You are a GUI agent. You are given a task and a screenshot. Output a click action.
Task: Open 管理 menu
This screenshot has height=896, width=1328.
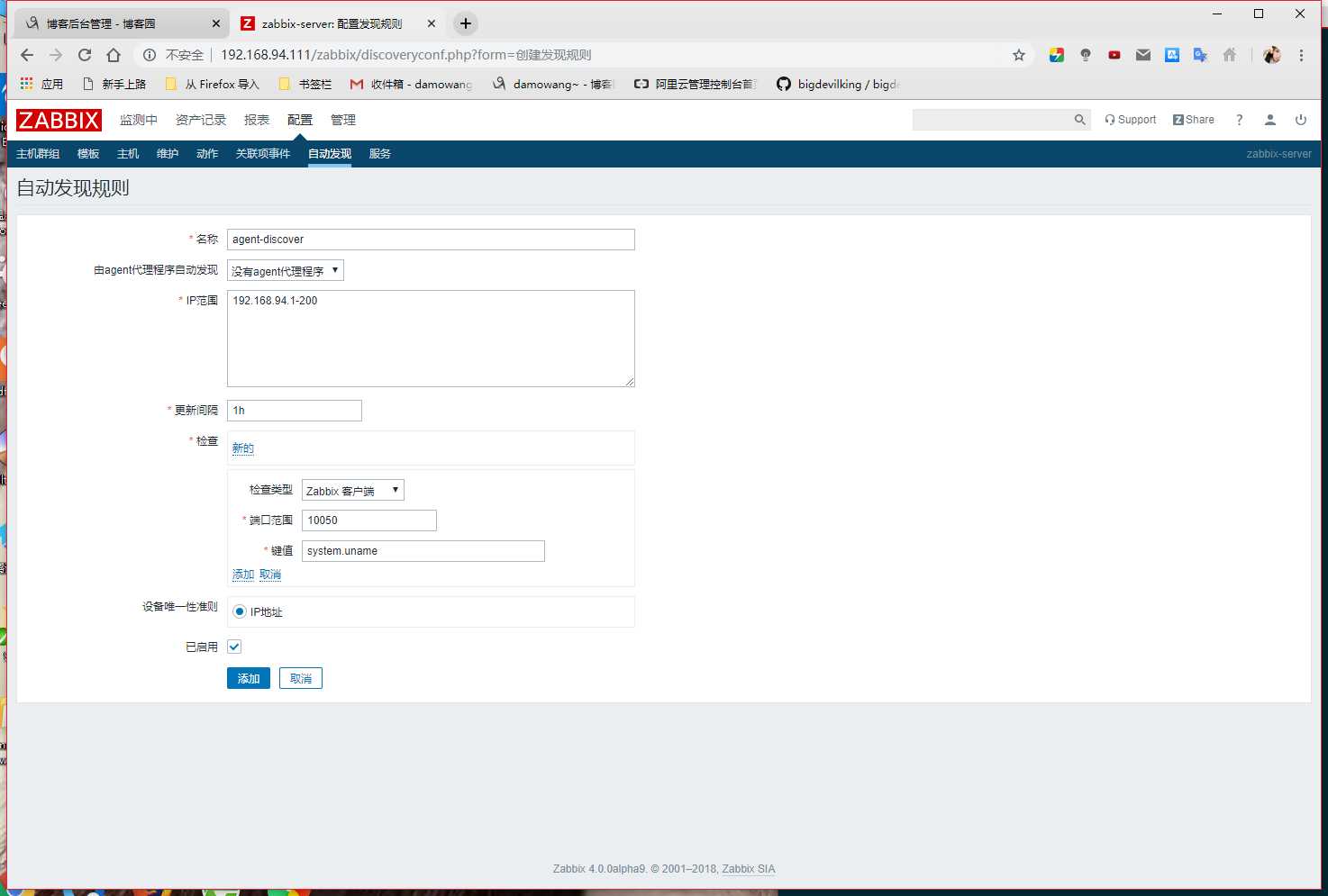pyautogui.click(x=343, y=120)
